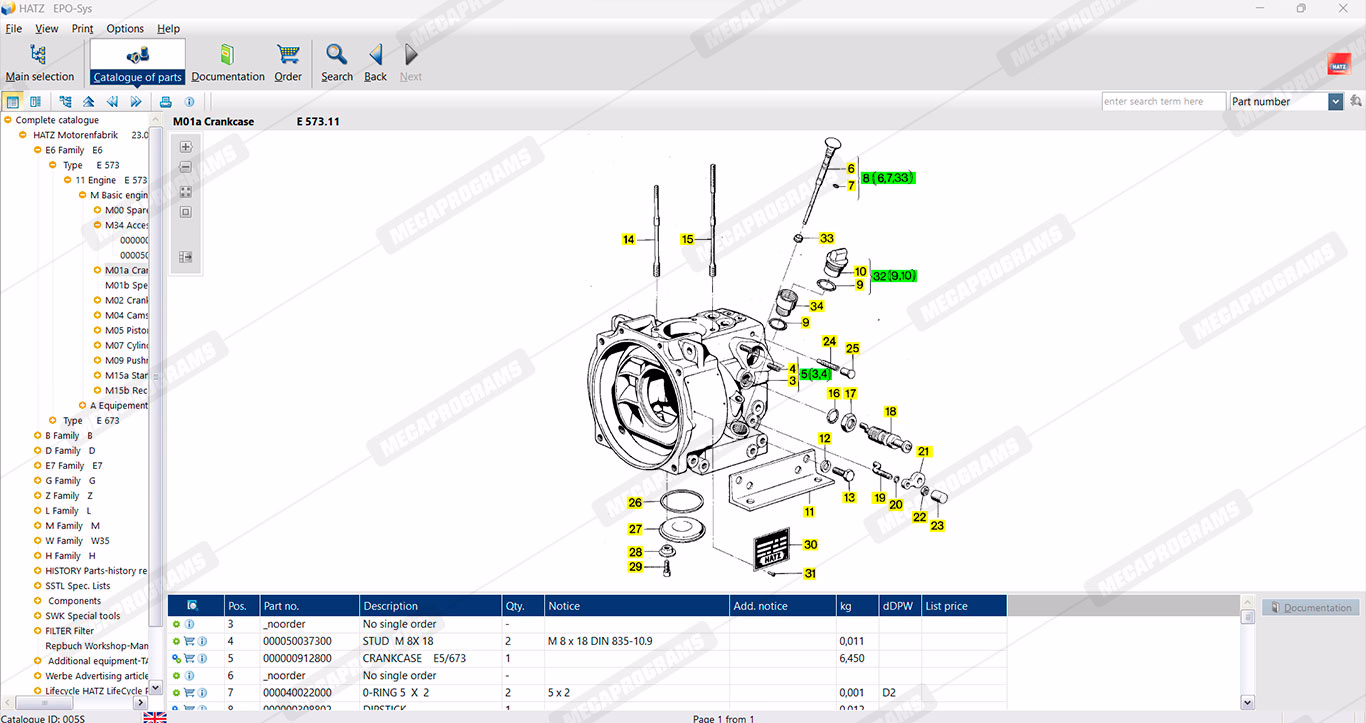The width and height of the screenshot is (1366, 723).
Task: Click the print icon in secondary toolbar
Action: [x=166, y=102]
